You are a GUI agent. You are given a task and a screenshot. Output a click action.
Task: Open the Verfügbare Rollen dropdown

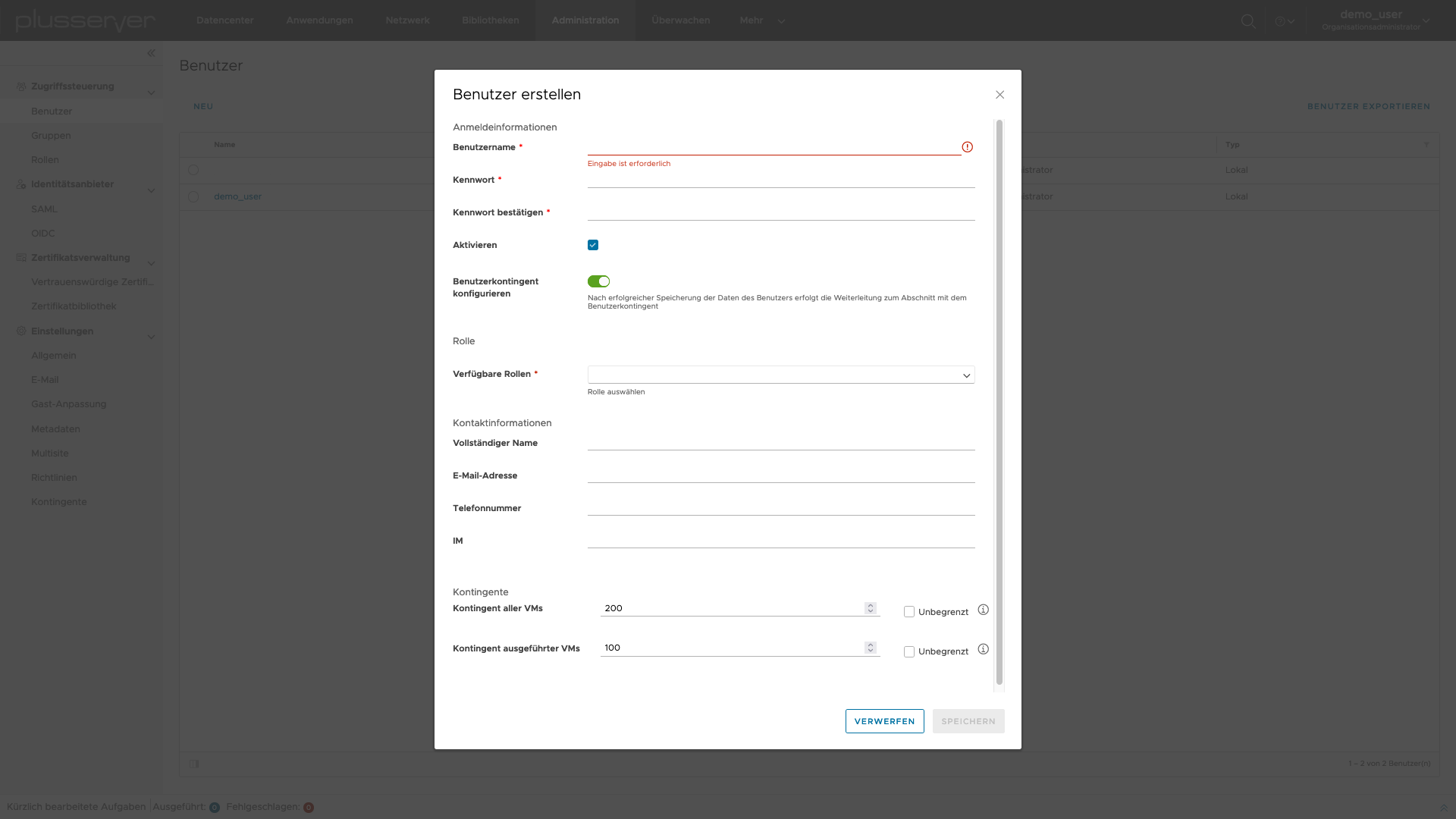coord(781,375)
